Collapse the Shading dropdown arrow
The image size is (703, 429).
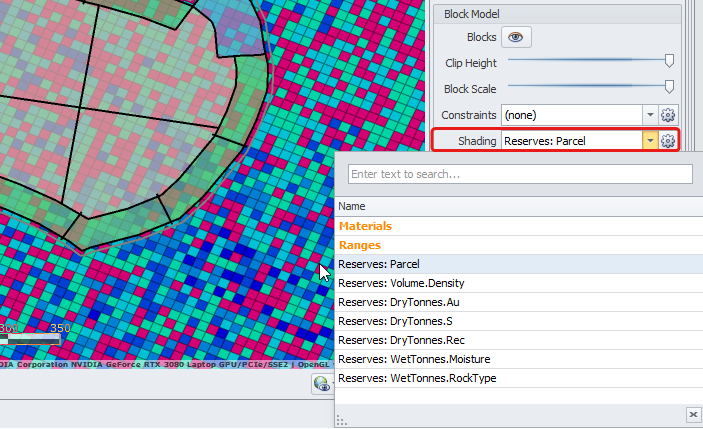(650, 141)
